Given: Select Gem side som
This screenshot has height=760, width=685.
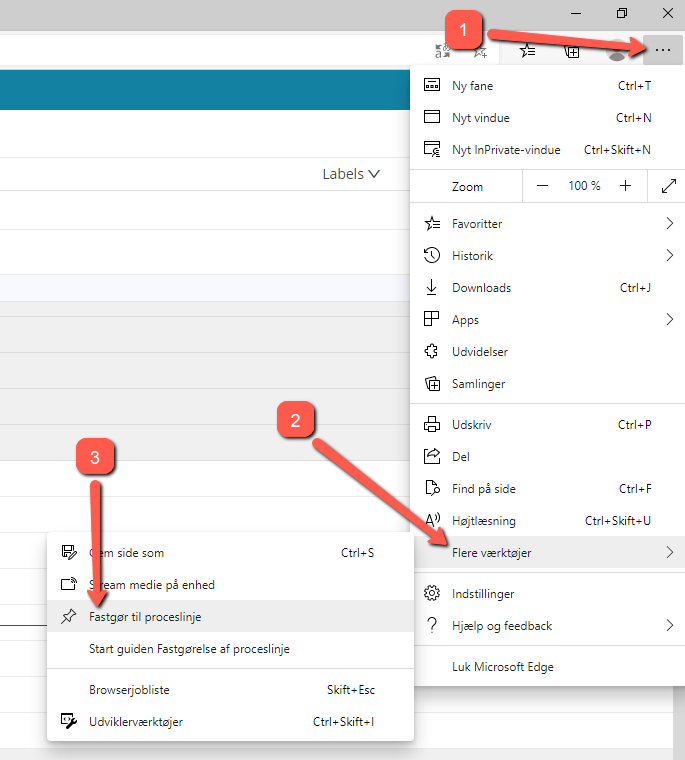Looking at the screenshot, I should pyautogui.click(x=230, y=553).
